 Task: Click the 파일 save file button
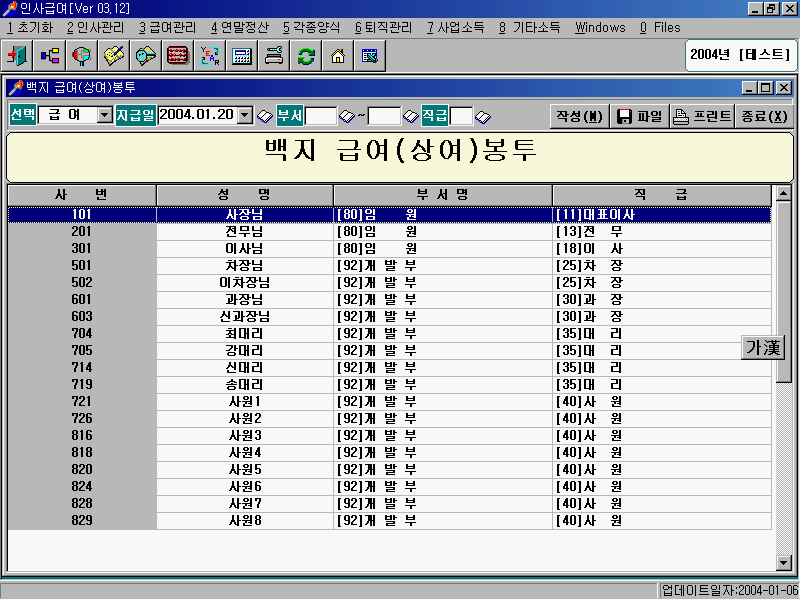[639, 116]
